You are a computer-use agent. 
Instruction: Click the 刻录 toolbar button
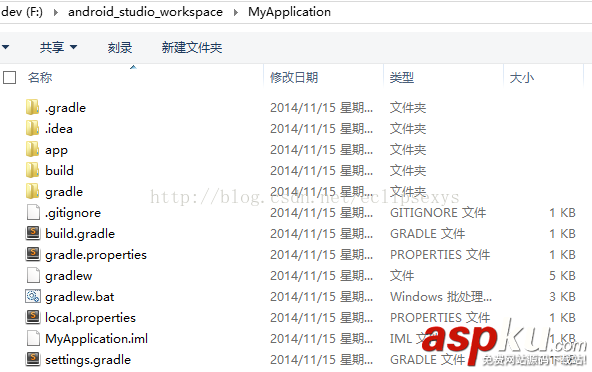coord(120,48)
